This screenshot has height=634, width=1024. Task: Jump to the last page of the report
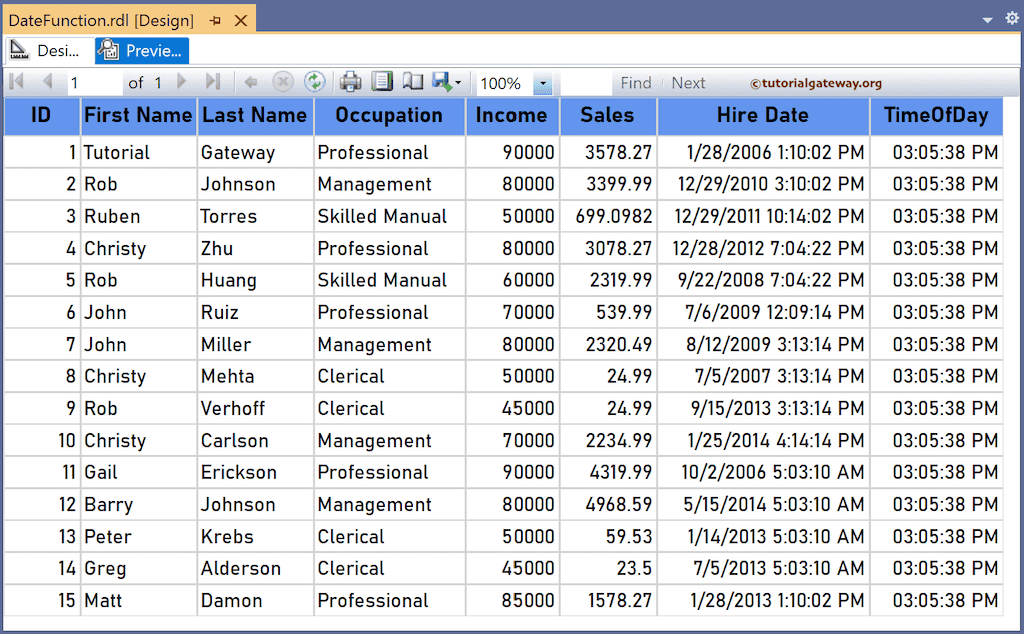[213, 83]
